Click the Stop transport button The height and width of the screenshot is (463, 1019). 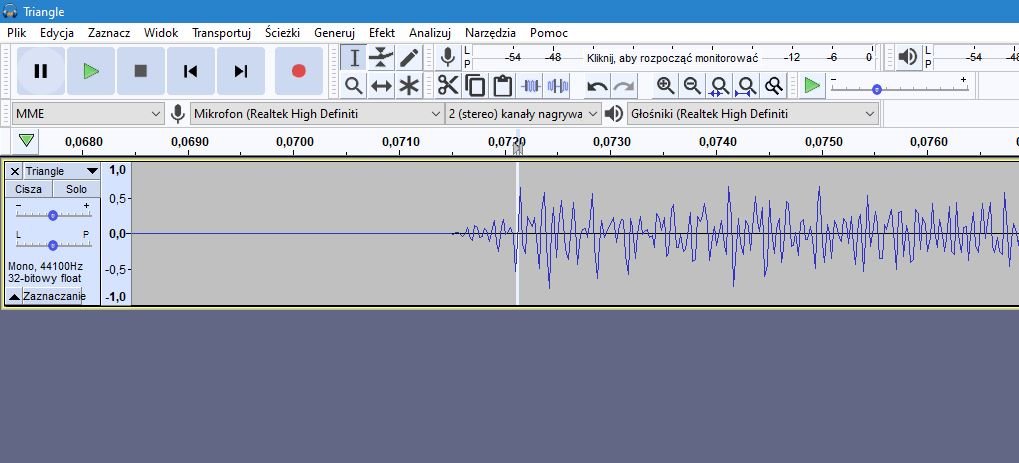coord(140,71)
